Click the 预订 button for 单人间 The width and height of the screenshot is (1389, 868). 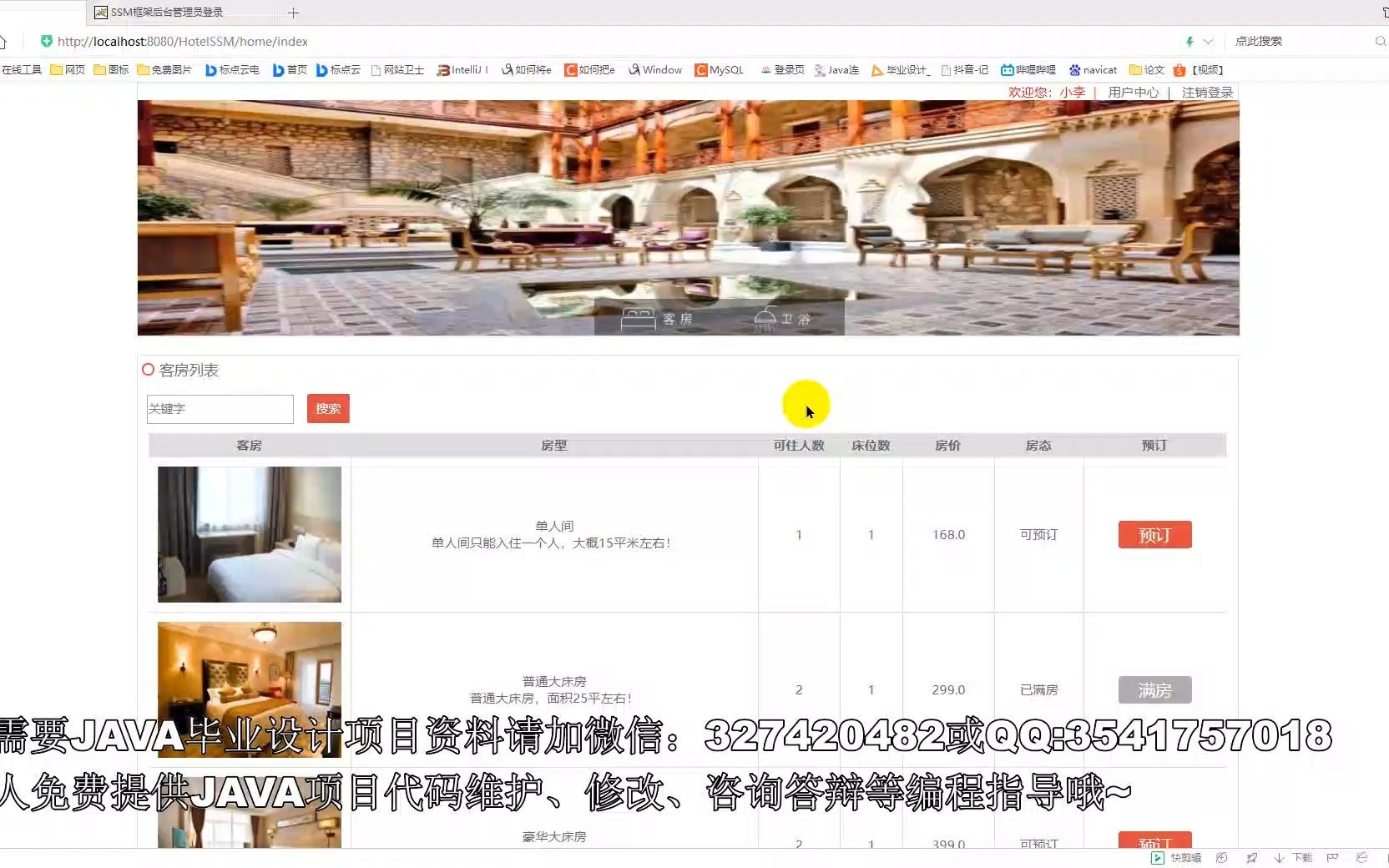pyautogui.click(x=1154, y=535)
